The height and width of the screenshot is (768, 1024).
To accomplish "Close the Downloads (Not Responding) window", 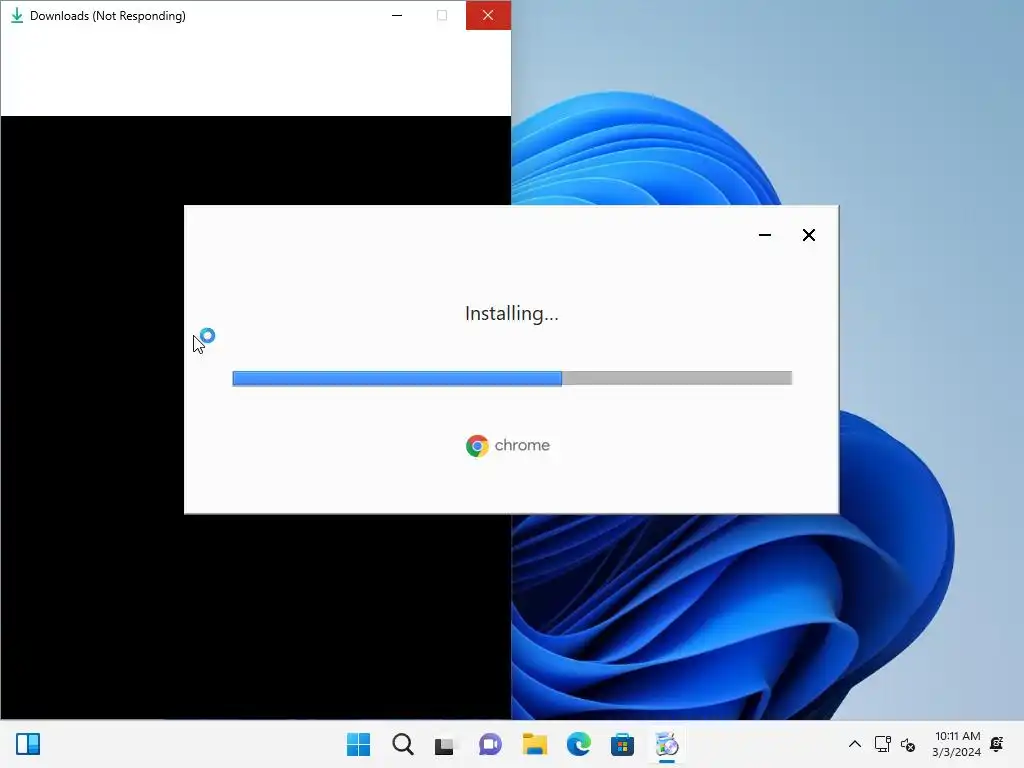I will 488,15.
